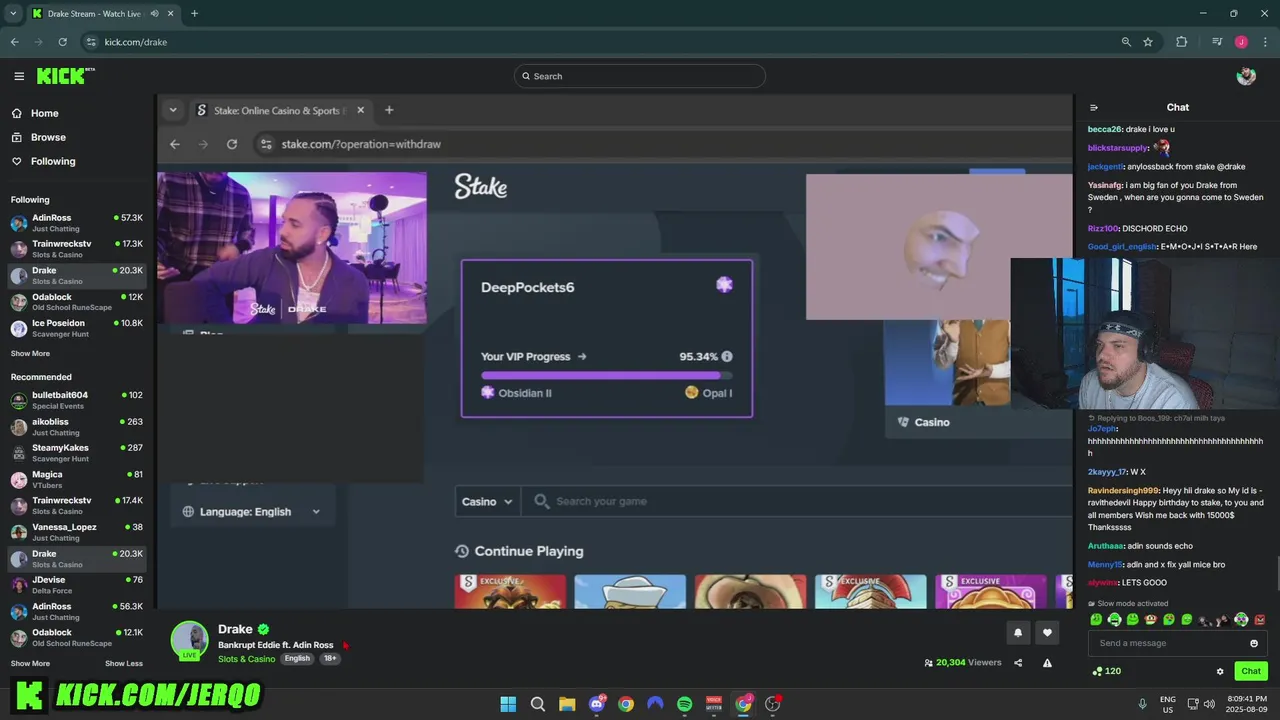Screen dimensions: 1280x720
Task: Click the green Chat send button
Action: pyautogui.click(x=1250, y=671)
